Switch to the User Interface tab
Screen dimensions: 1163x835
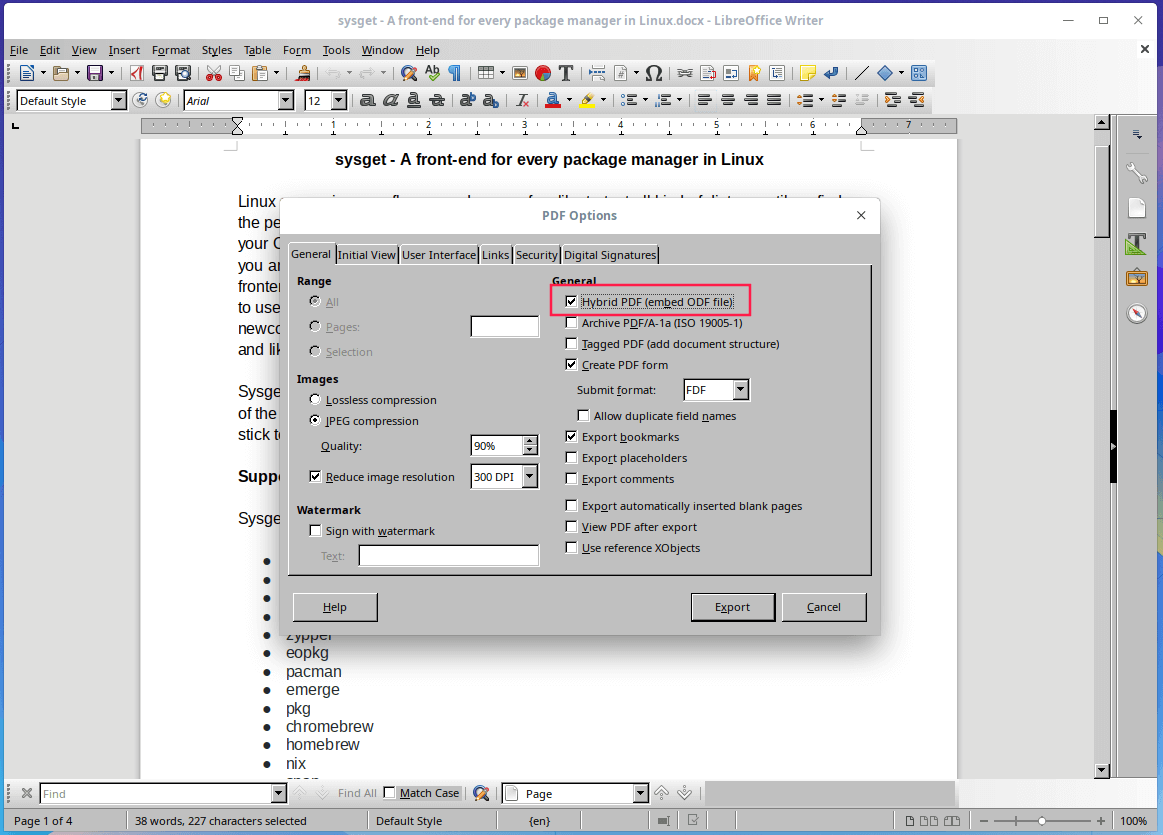pos(439,254)
